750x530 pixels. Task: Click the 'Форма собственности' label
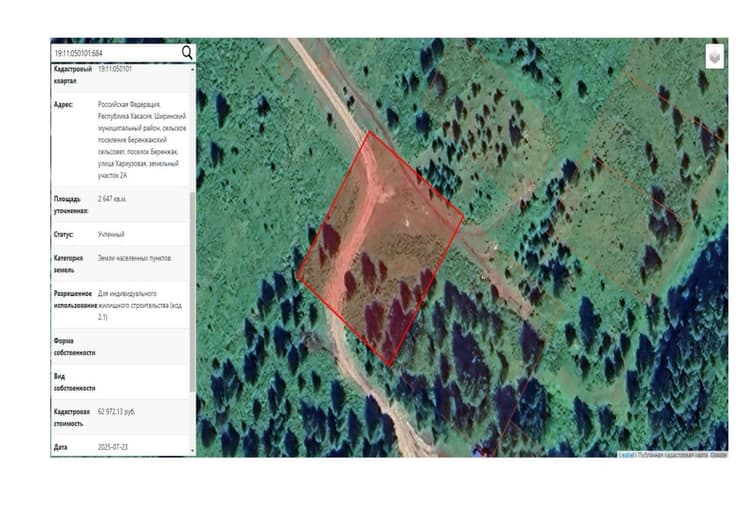[74, 346]
